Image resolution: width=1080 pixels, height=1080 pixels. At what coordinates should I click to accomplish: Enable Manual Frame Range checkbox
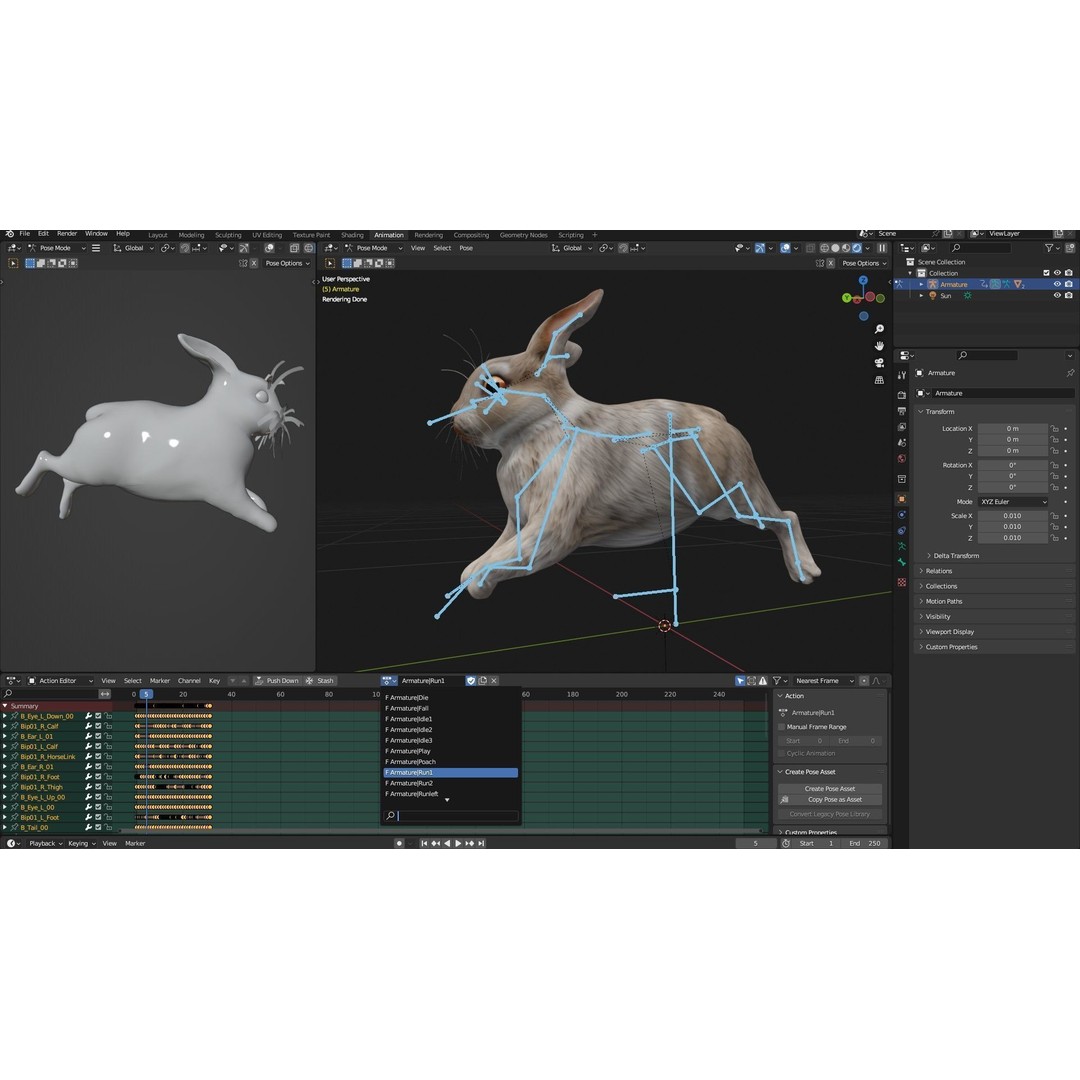(781, 727)
